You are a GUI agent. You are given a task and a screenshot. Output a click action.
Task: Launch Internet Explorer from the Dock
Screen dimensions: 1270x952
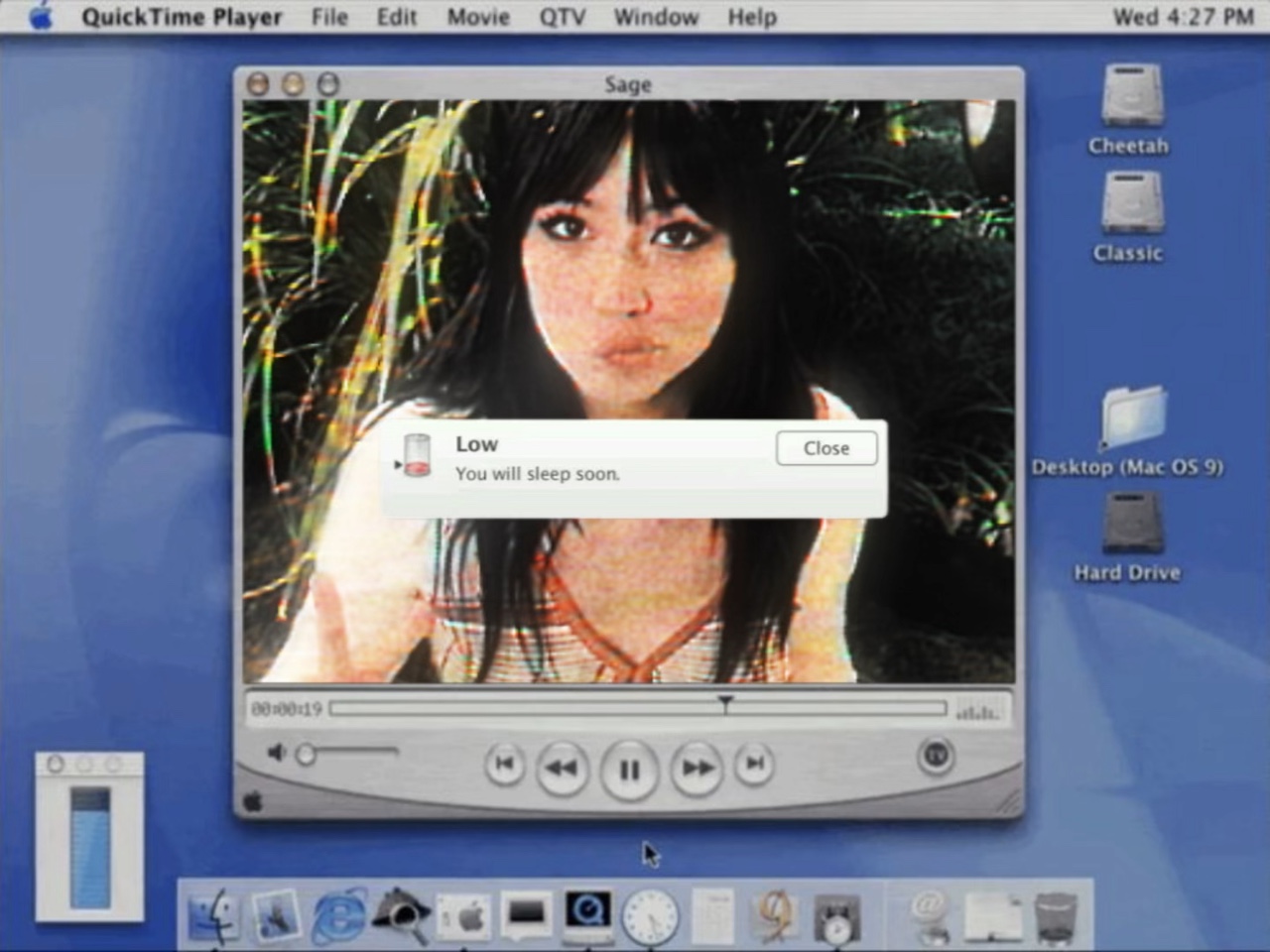tap(338, 916)
